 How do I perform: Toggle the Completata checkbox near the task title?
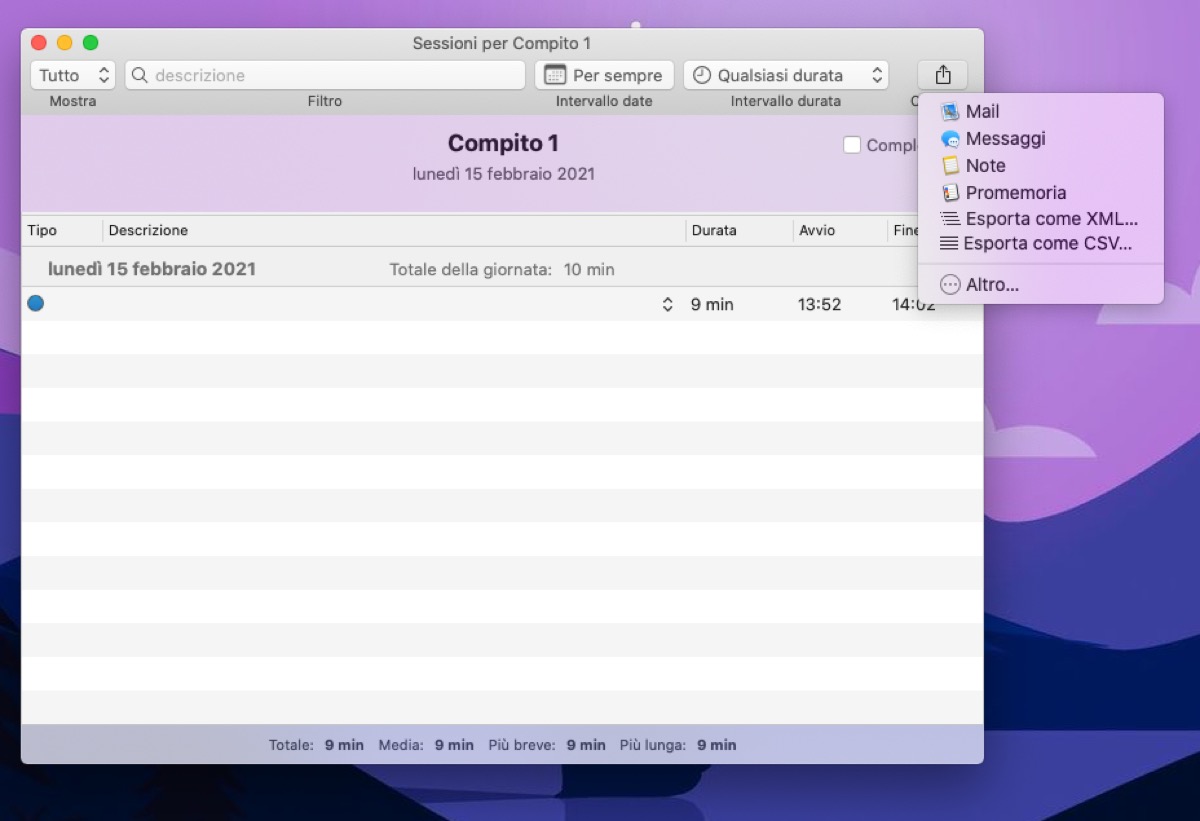click(x=852, y=144)
